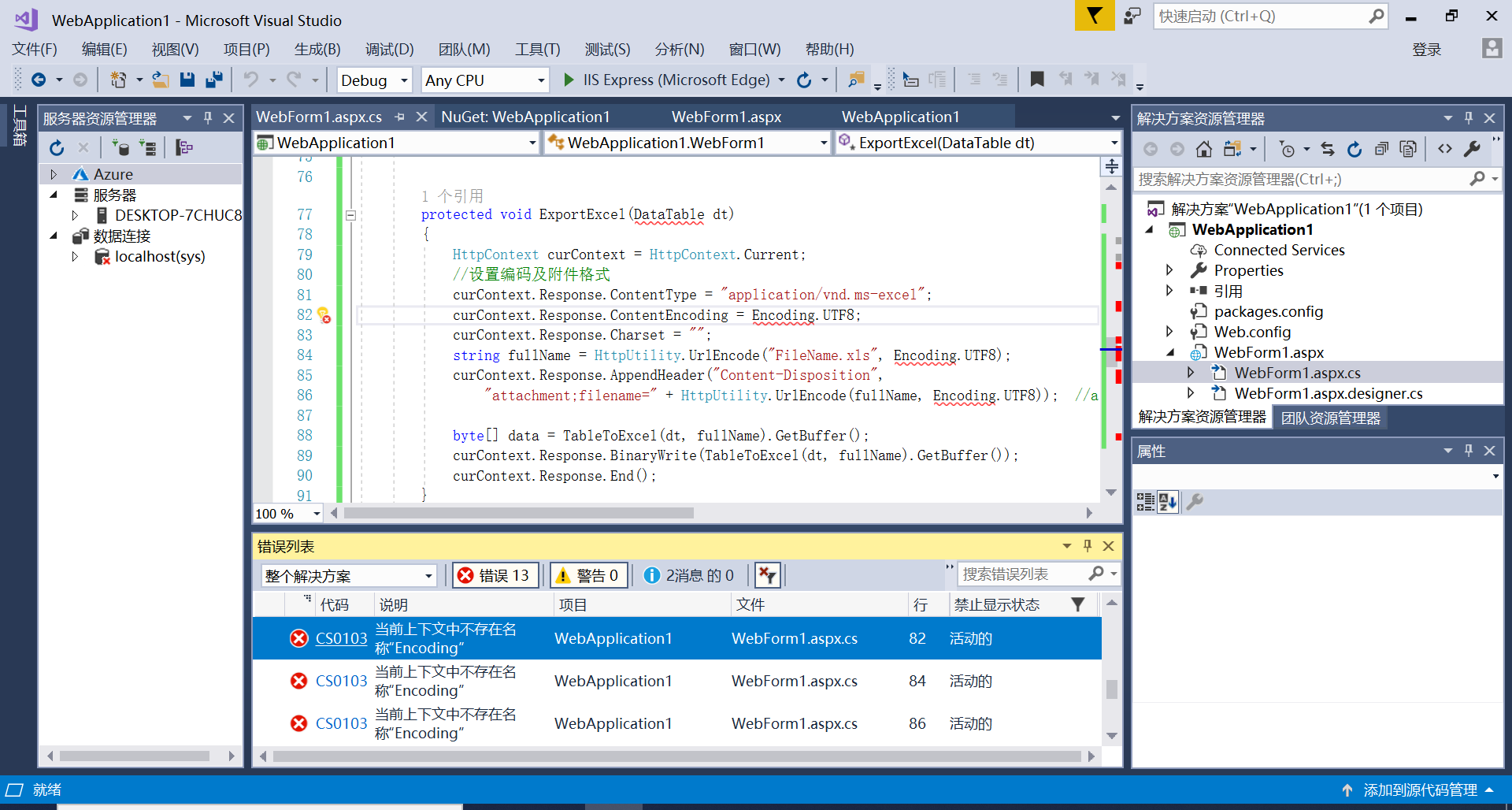Refresh connections in Server Explorer
This screenshot has width=1512, height=810.
point(56,147)
